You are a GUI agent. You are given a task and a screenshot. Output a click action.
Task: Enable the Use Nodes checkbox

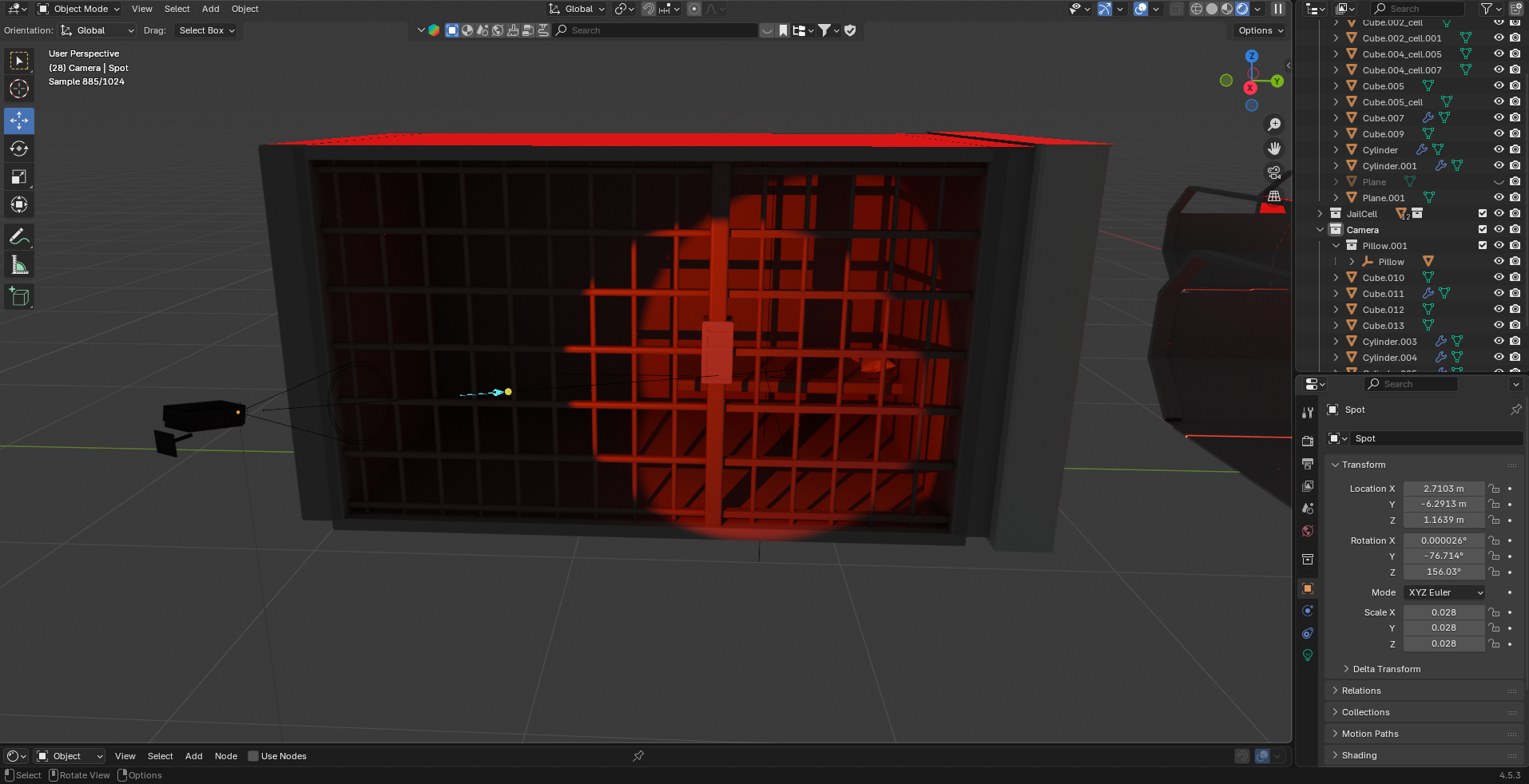tap(253, 756)
